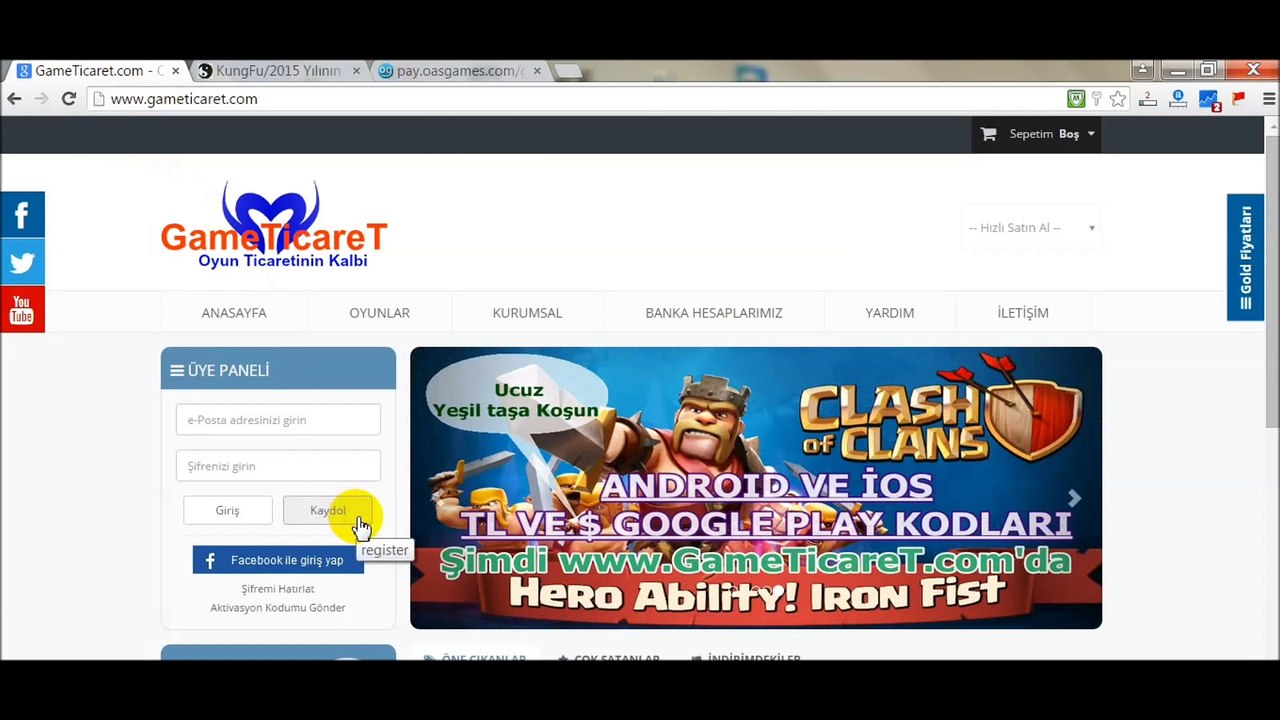Click the extension icon showing number 2
Viewport: 1280px width, 720px height.
click(x=1148, y=99)
